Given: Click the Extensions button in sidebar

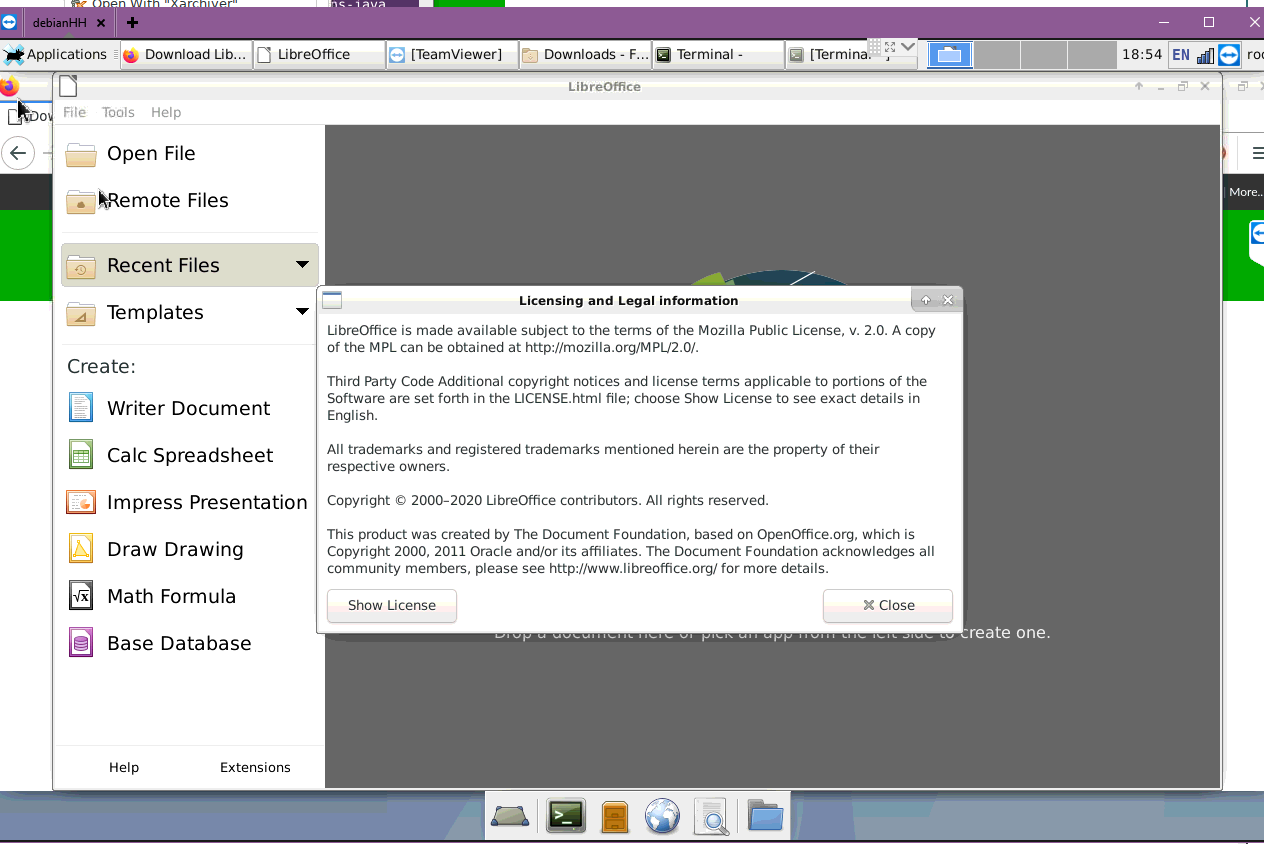Looking at the screenshot, I should pyautogui.click(x=255, y=767).
